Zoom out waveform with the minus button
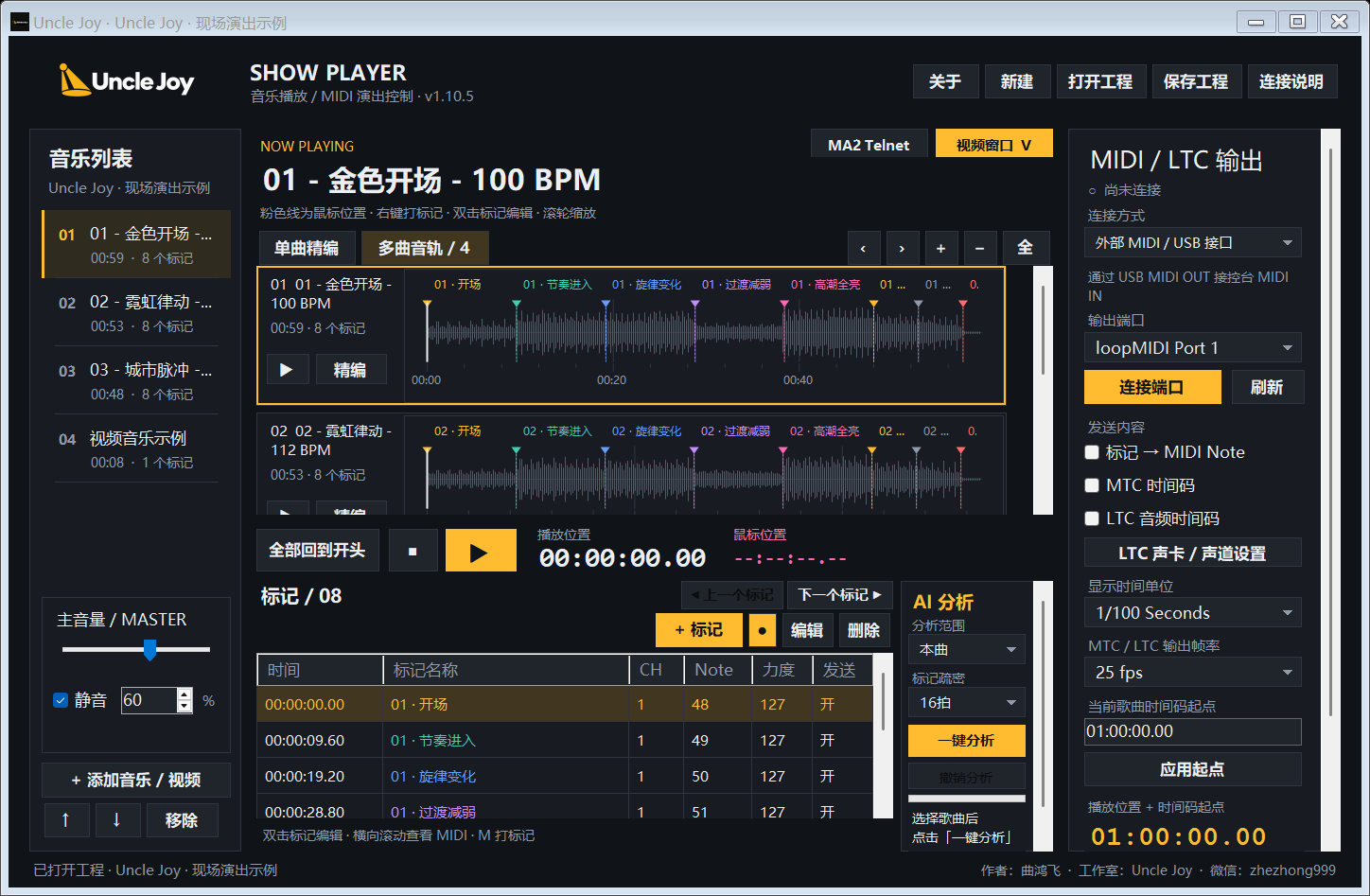 pos(979,248)
